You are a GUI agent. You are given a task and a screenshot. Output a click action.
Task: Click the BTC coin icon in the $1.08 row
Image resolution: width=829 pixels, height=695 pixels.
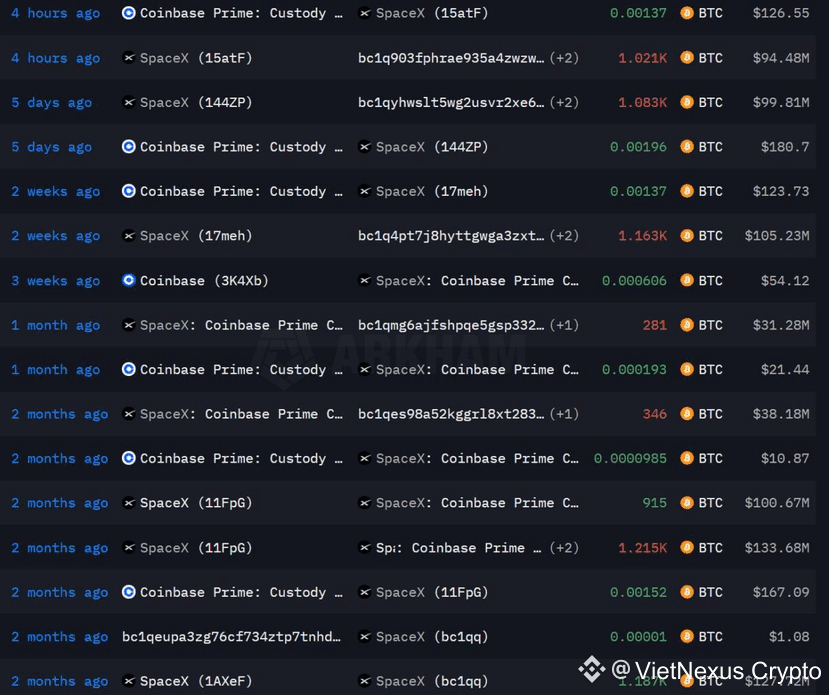pyautogui.click(x=687, y=636)
